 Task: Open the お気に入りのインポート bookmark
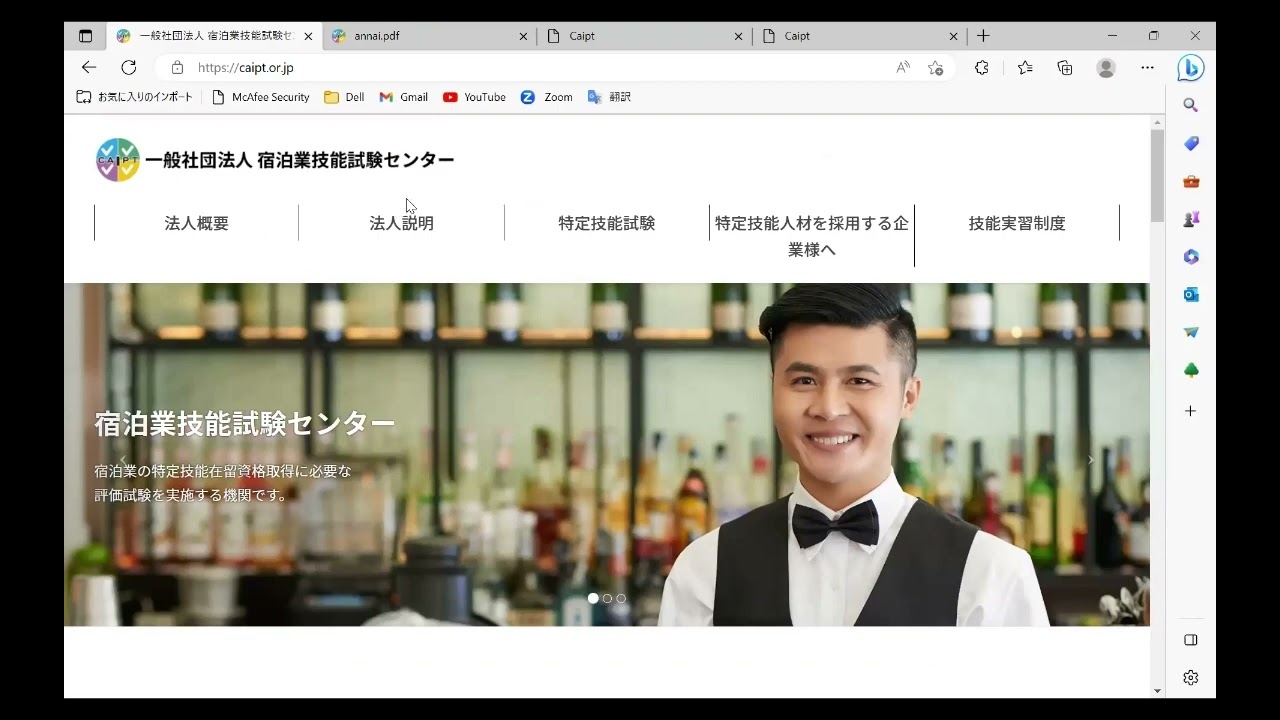pyautogui.click(x=134, y=97)
